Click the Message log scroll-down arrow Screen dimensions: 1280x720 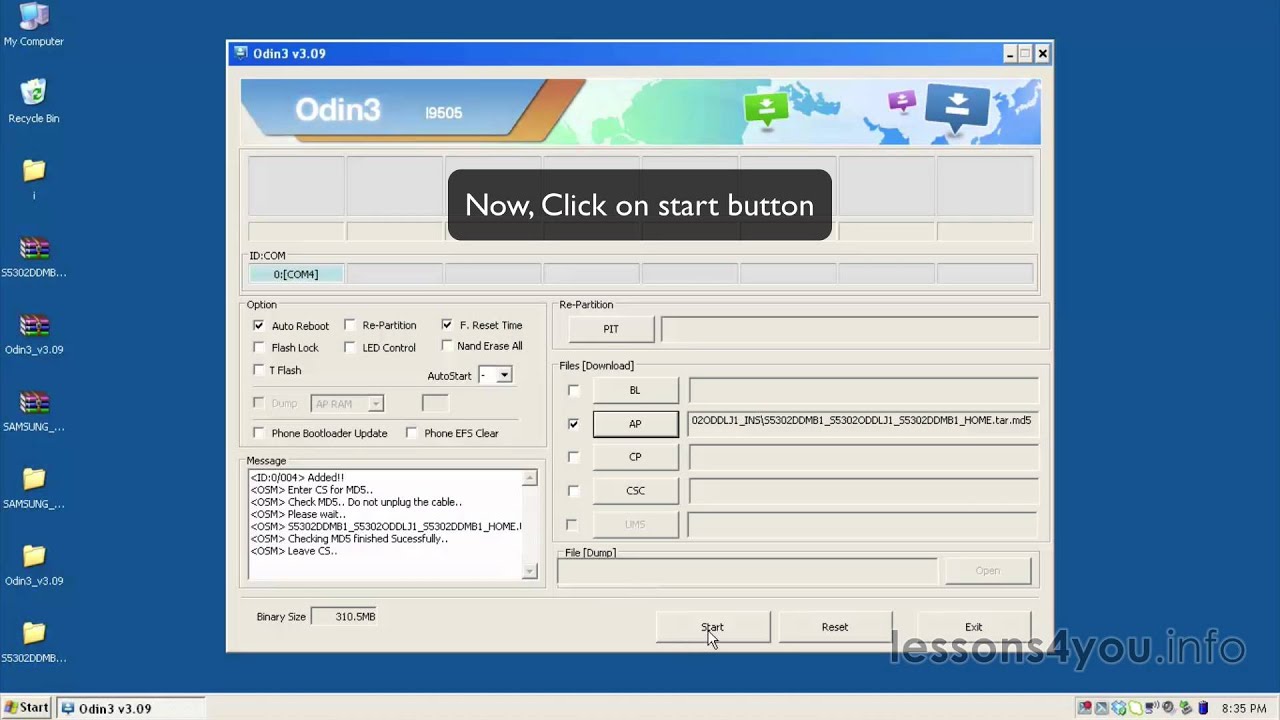(x=530, y=571)
